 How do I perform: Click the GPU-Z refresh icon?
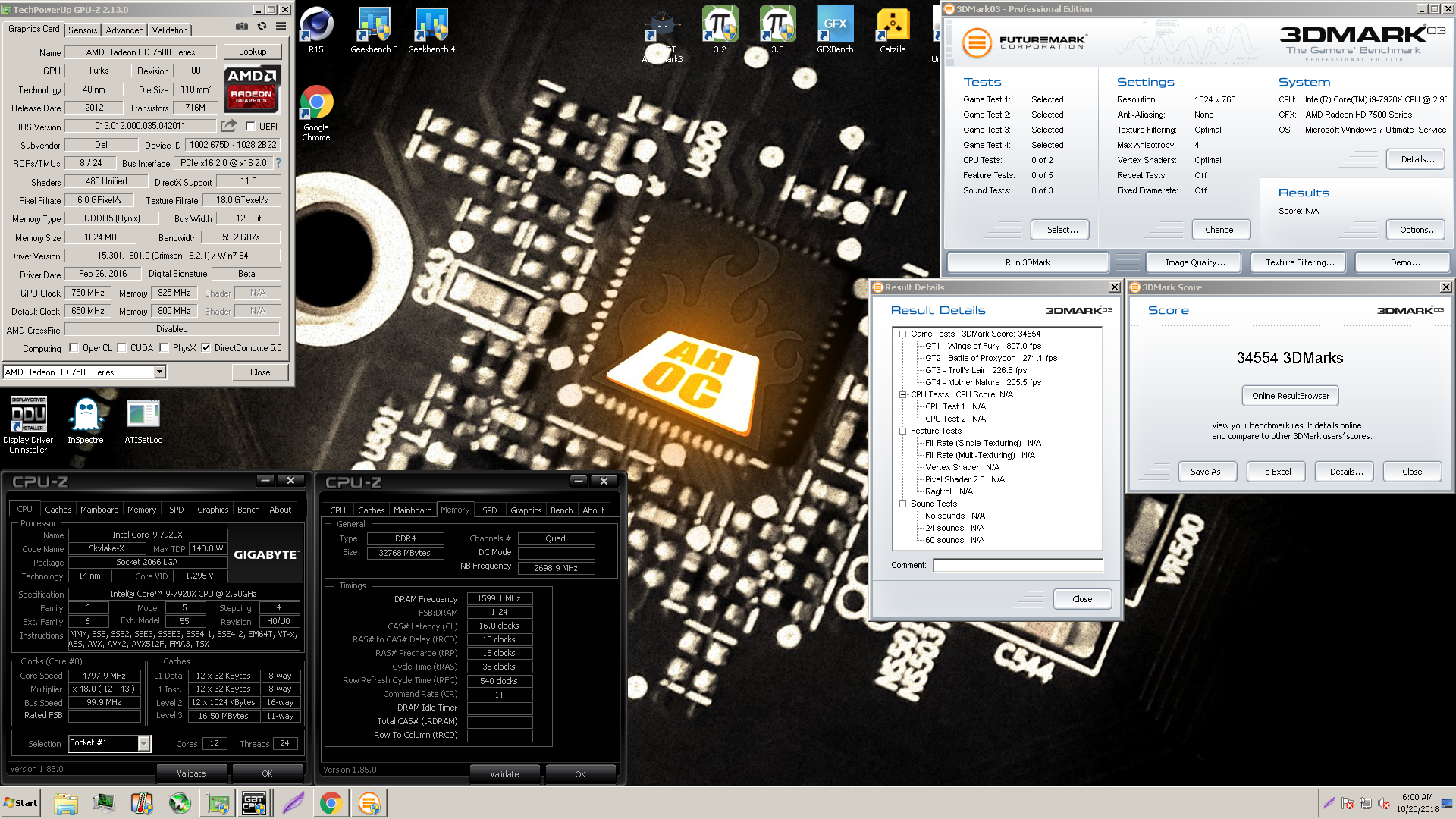pyautogui.click(x=262, y=26)
